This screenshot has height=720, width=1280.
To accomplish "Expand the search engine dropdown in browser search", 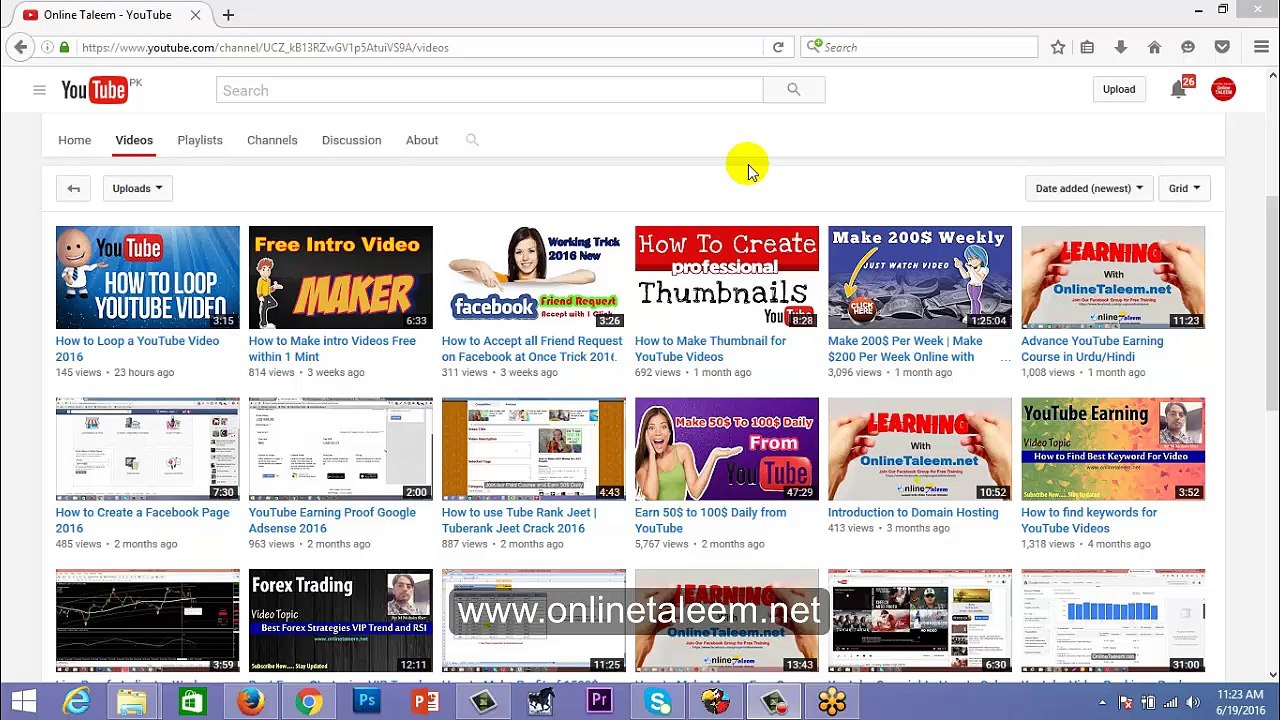I will [x=816, y=46].
